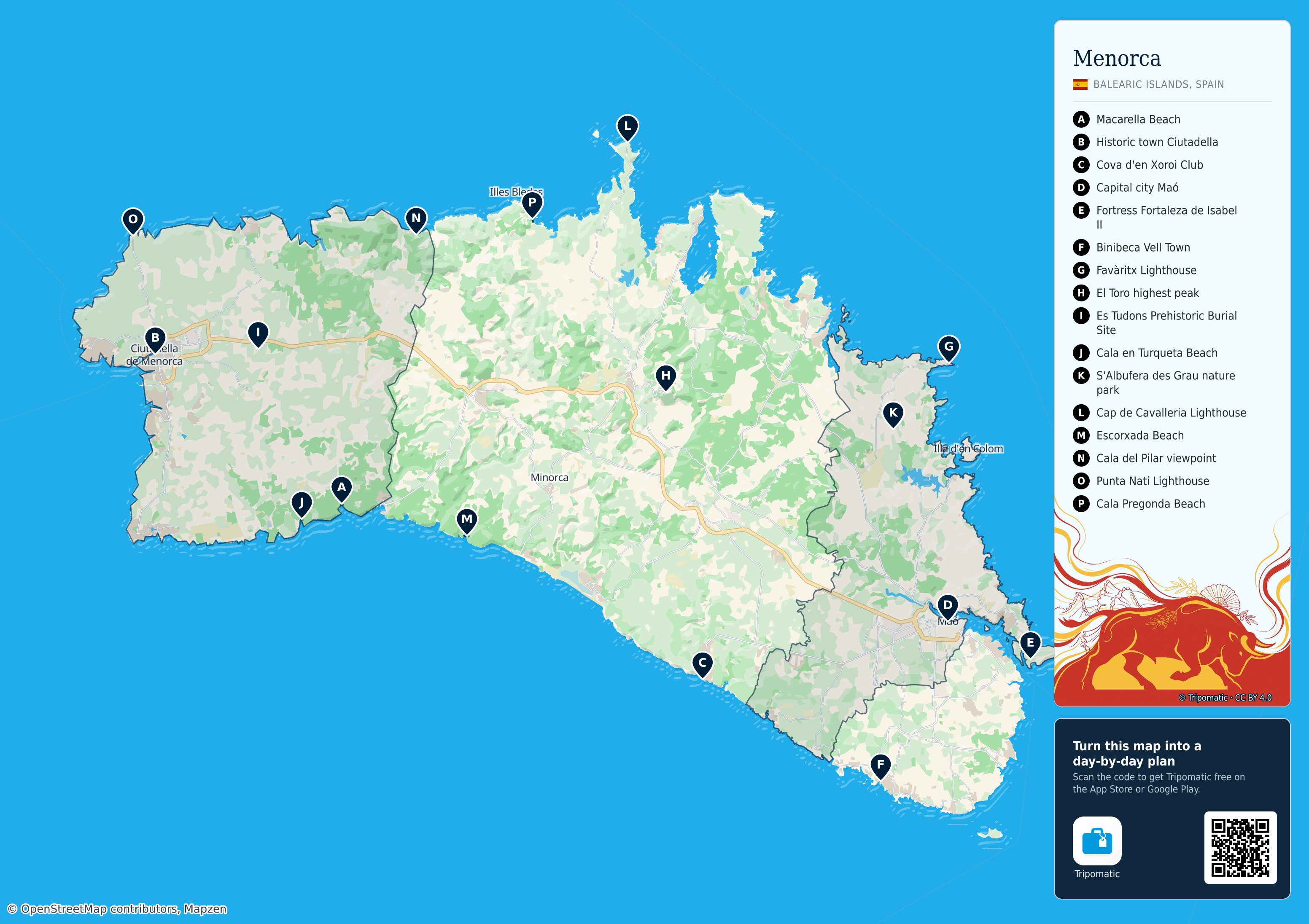This screenshot has width=1309, height=924.
Task: Click legend entry Es Tudons Prehistoric Burial Site
Action: tap(1155, 322)
